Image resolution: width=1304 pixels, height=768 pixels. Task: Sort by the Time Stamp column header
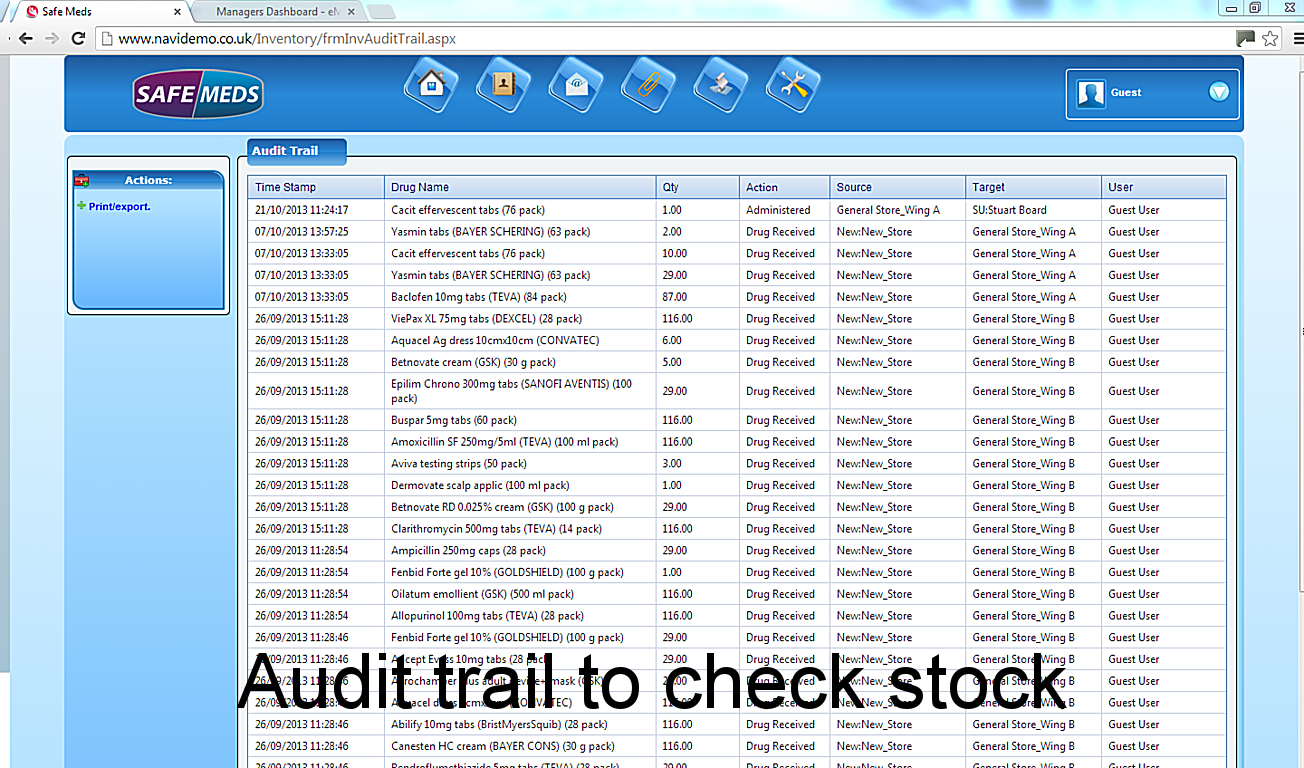click(285, 187)
